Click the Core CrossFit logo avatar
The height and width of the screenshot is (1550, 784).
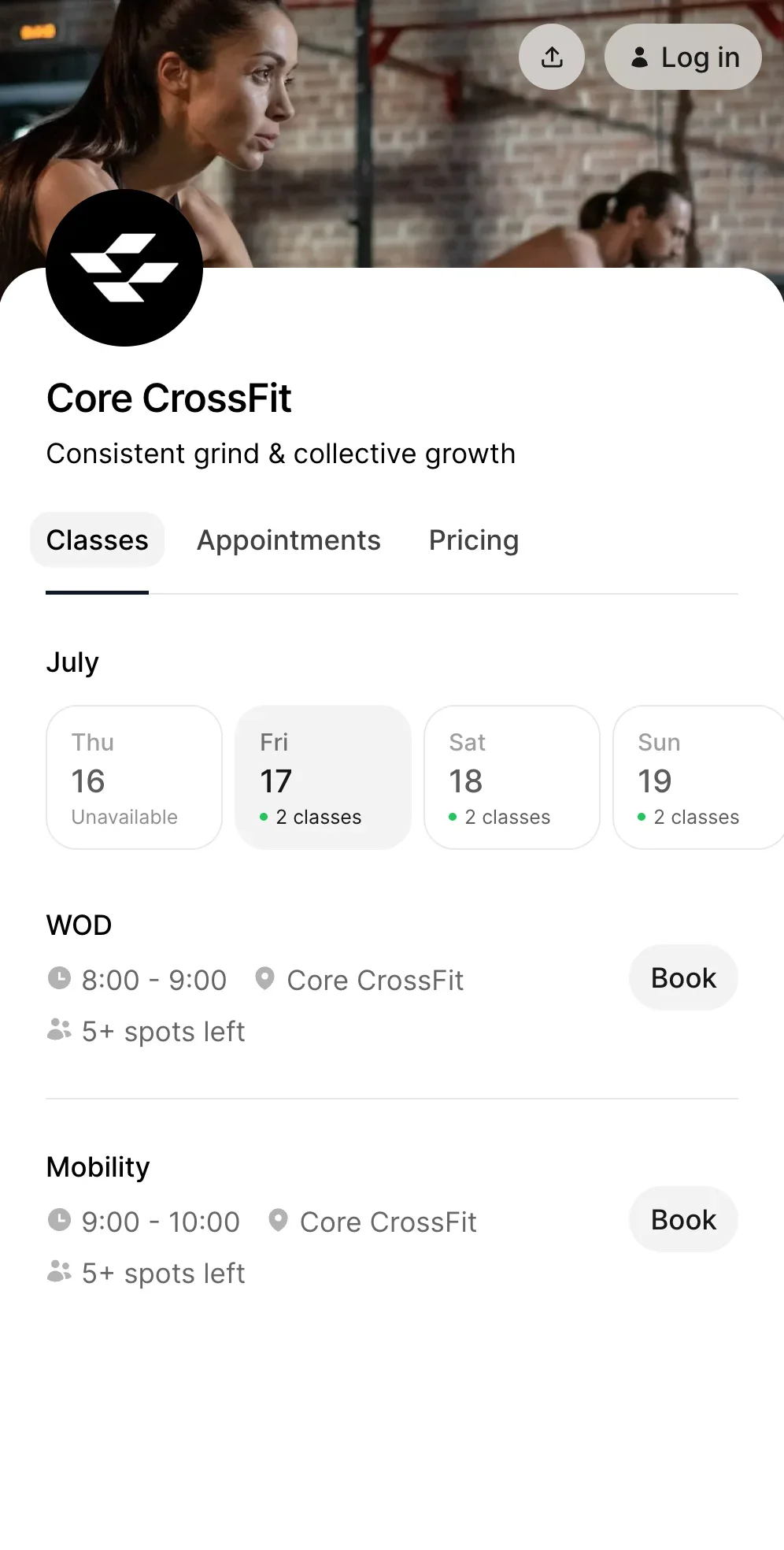tap(124, 268)
